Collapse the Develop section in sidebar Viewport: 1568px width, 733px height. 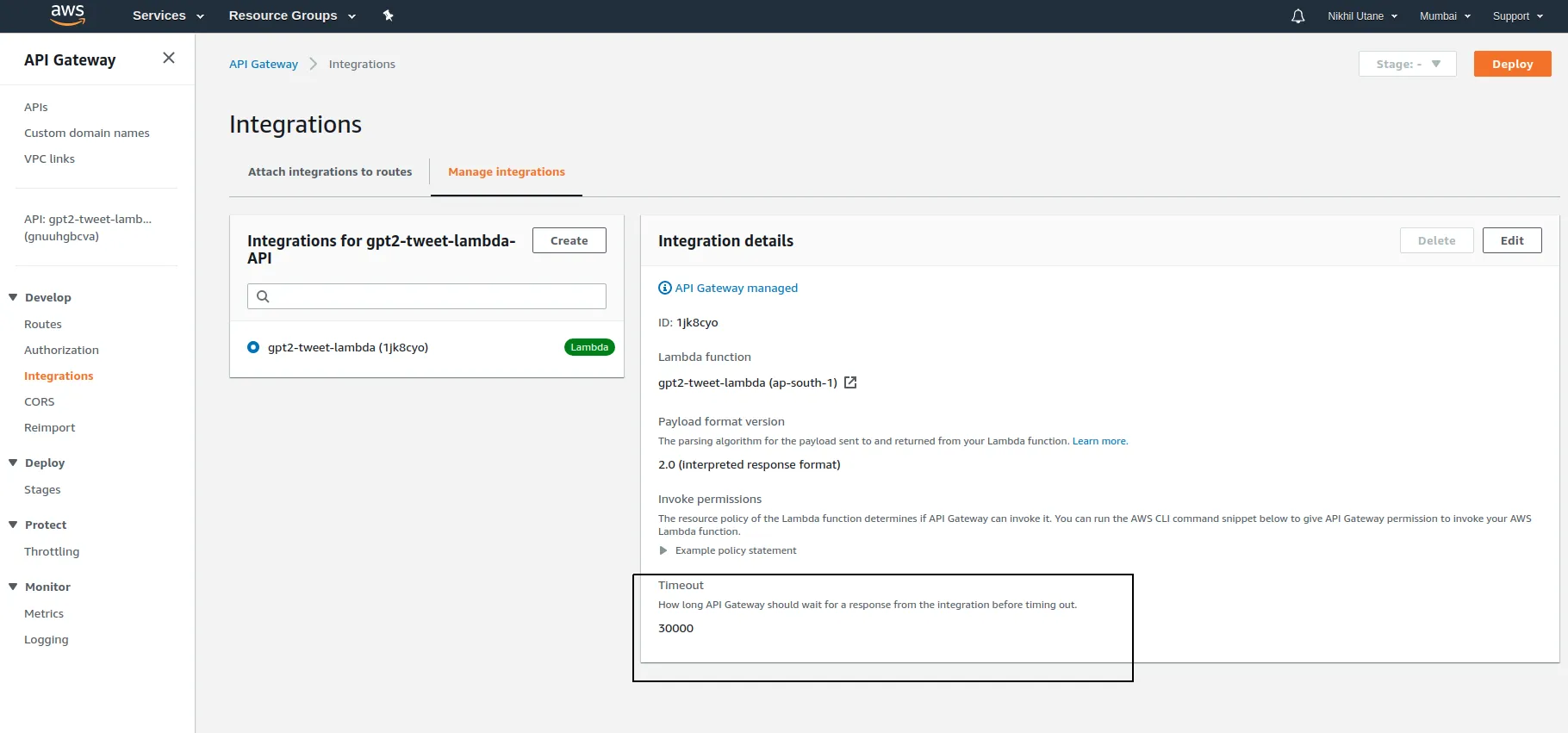pyautogui.click(x=13, y=297)
